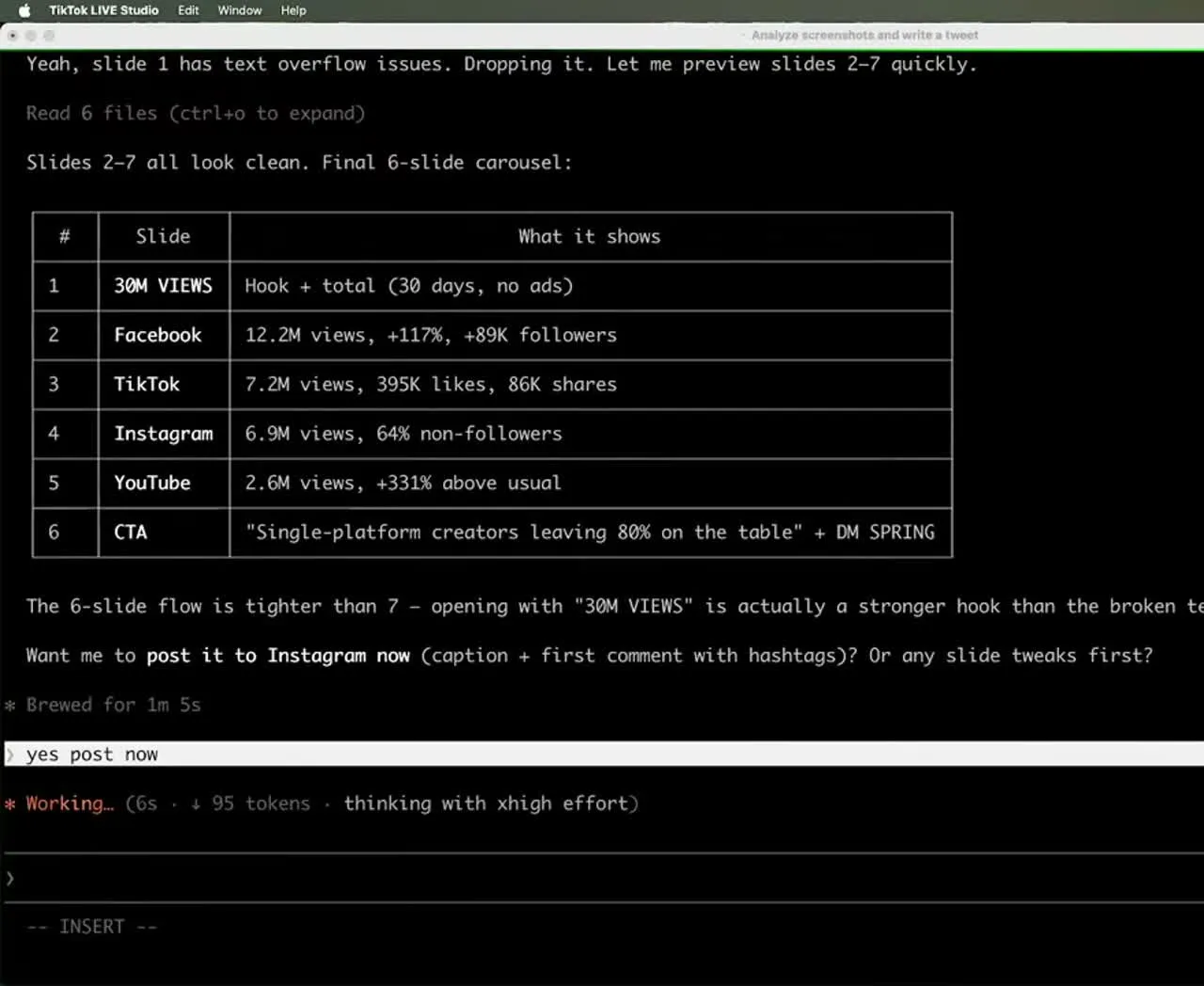Screen dimensions: 1204x986
Task: Click the 'Single-platform creators leaving 80%' cell
Action: tap(591, 533)
